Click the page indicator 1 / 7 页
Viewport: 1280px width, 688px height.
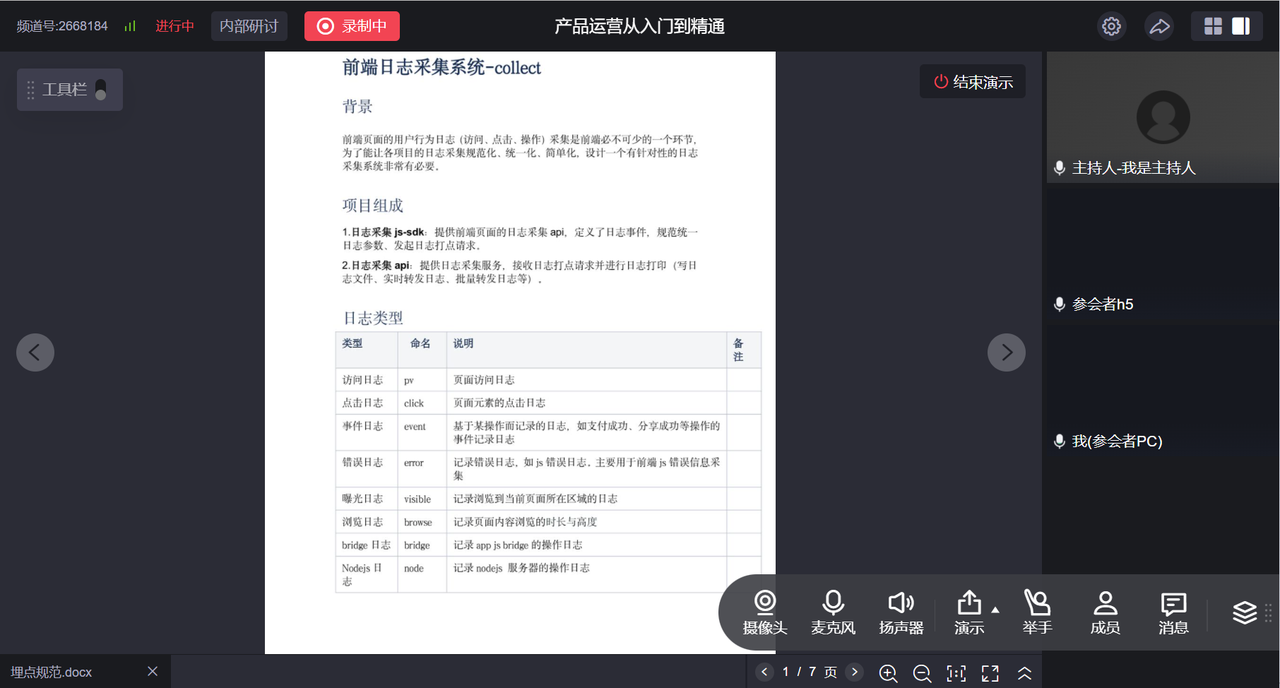click(x=809, y=672)
